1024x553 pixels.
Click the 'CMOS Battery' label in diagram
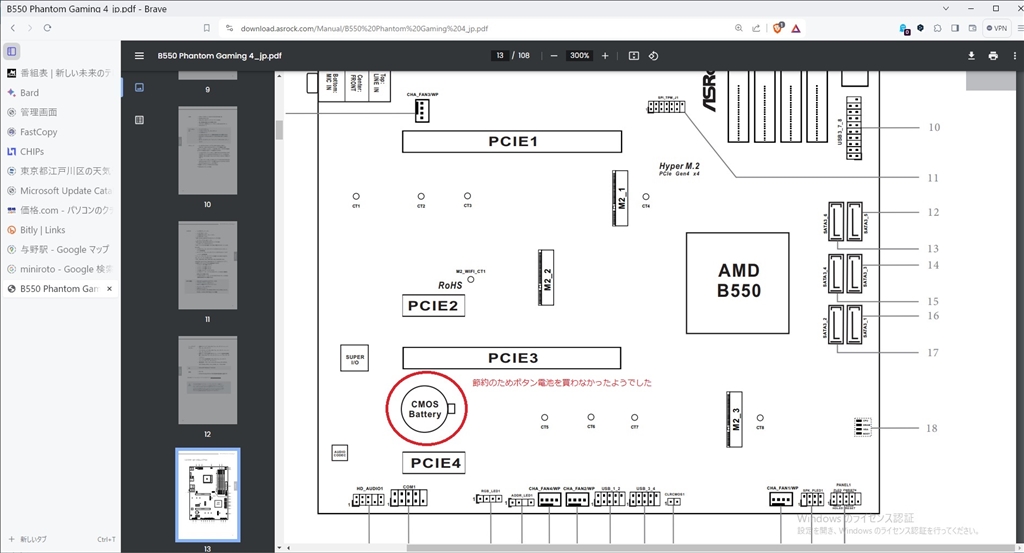click(x=424, y=409)
